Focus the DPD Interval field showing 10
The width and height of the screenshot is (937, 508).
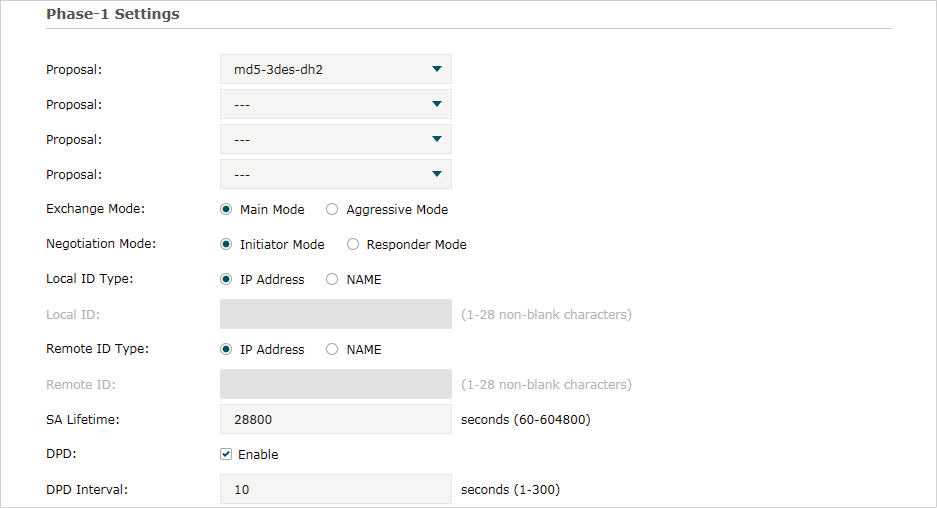tap(336, 489)
